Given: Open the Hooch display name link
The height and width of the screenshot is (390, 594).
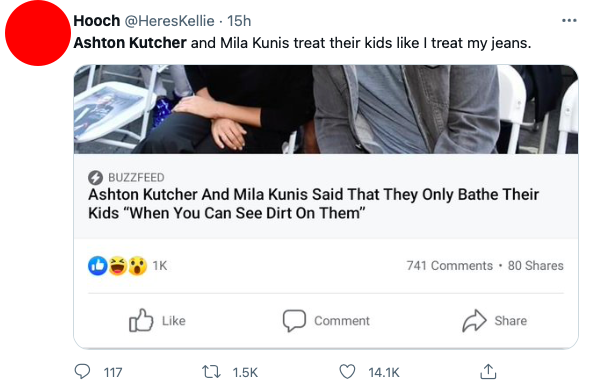Looking at the screenshot, I should pos(97,20).
